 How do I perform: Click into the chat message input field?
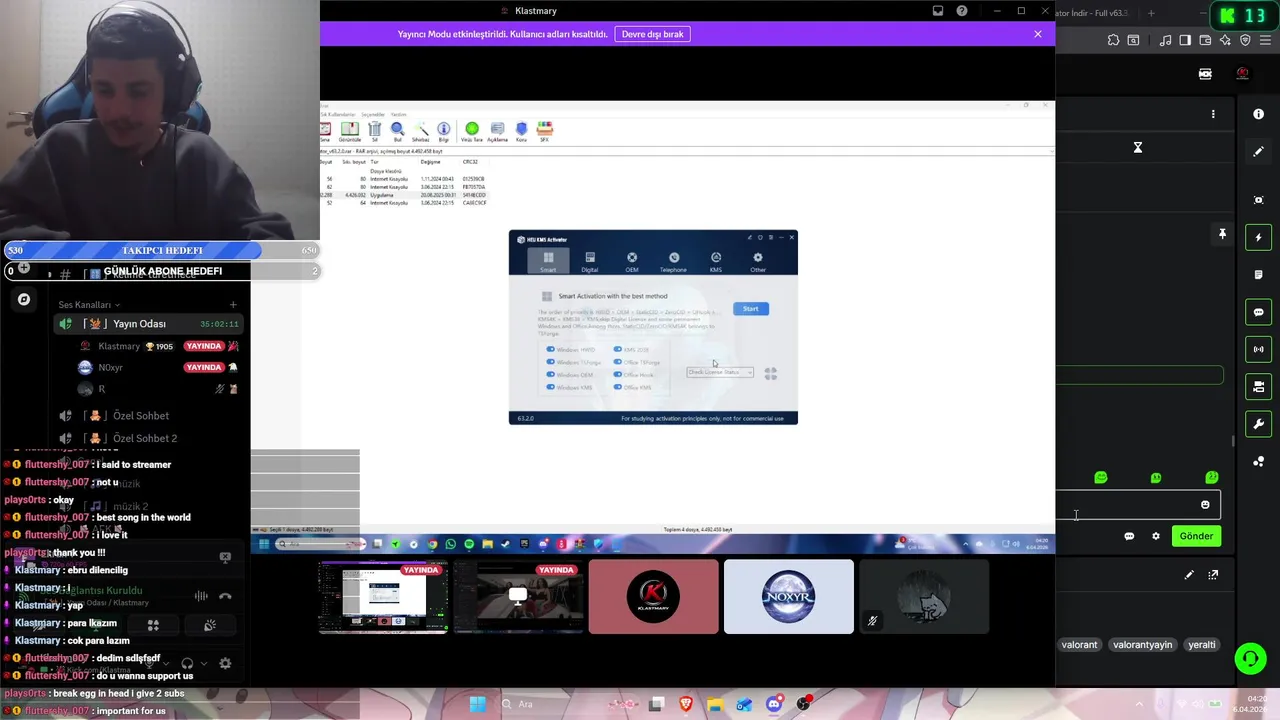coord(1138,505)
